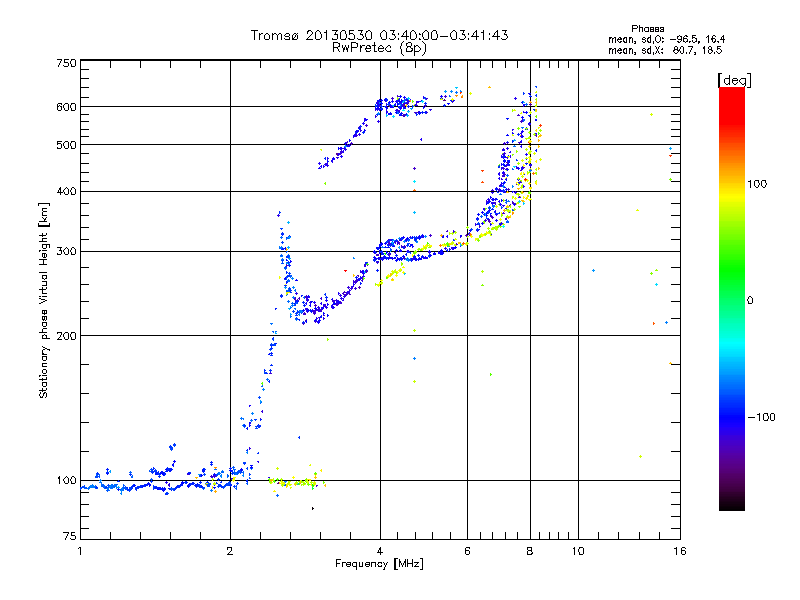Image resolution: width=800 pixels, height=600 pixels.
Task: Click the y-axis tick label '75'
Action: [x=70, y=536]
